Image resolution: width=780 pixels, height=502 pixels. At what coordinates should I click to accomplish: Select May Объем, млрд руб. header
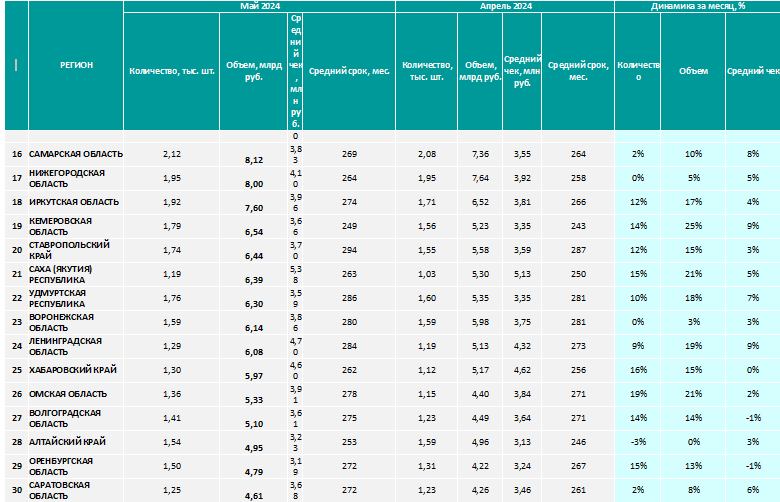pos(254,71)
